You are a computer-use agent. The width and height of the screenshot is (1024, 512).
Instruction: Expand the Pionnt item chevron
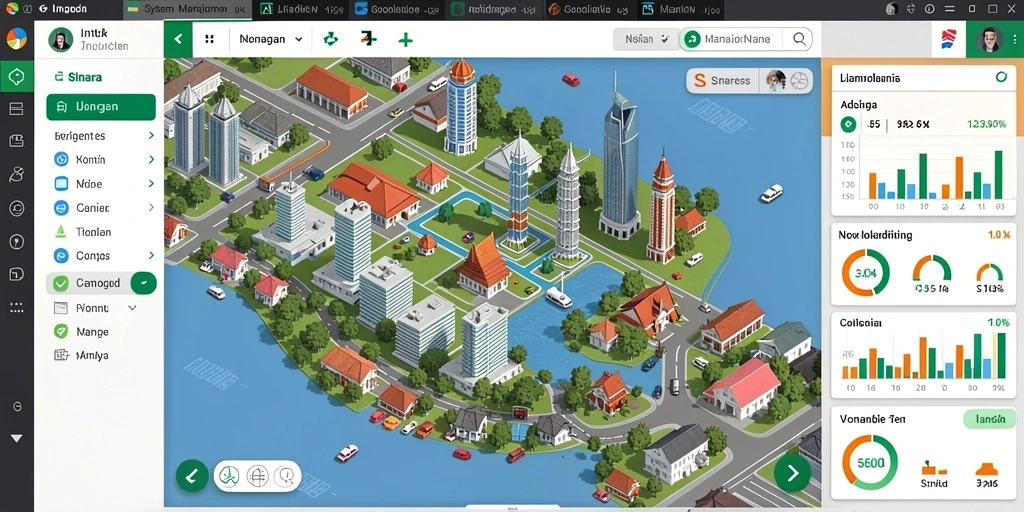[132, 308]
